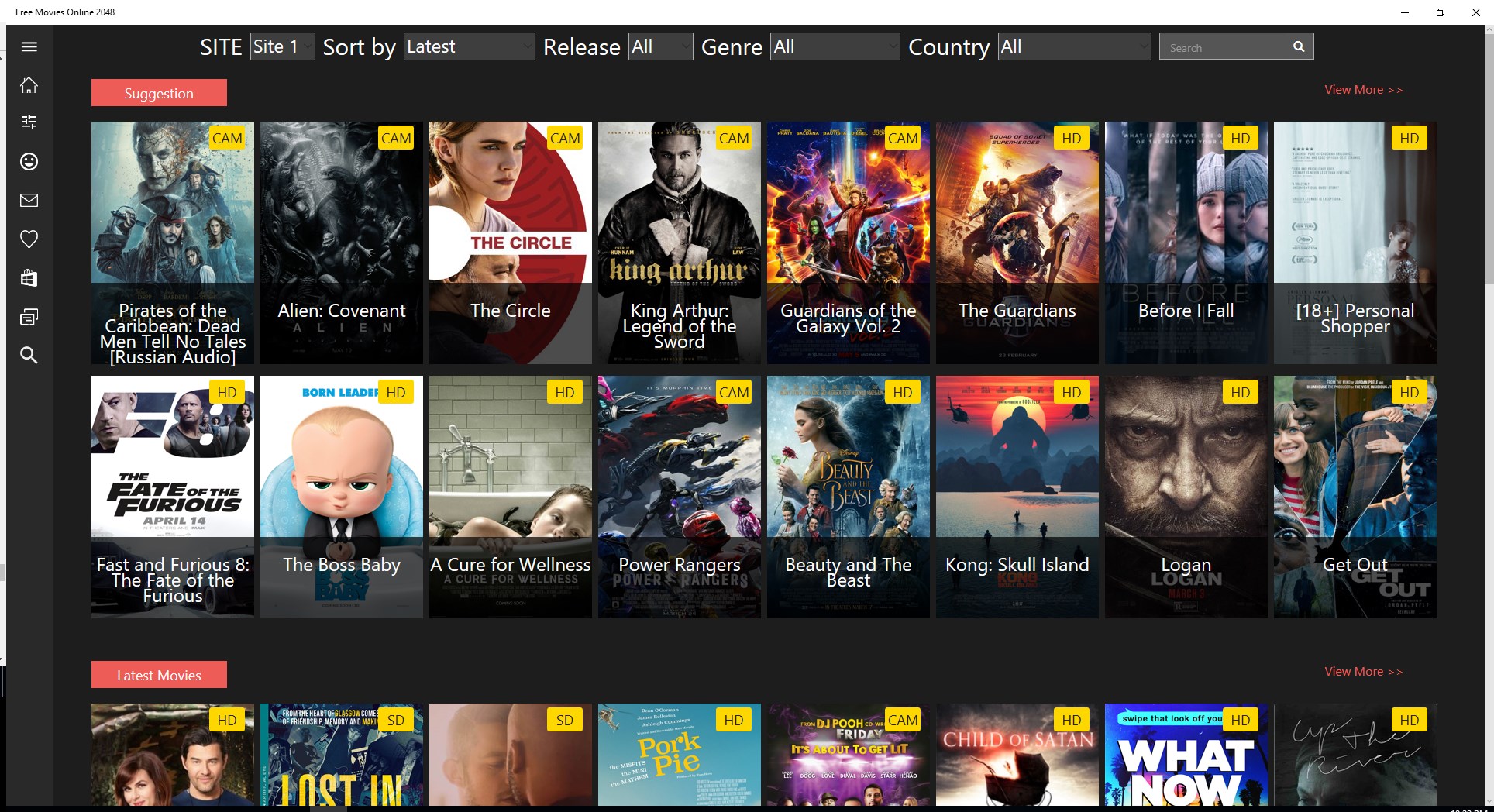Click the Latest Movies section button
Viewport: 1494px width, 812px height.
(x=159, y=675)
